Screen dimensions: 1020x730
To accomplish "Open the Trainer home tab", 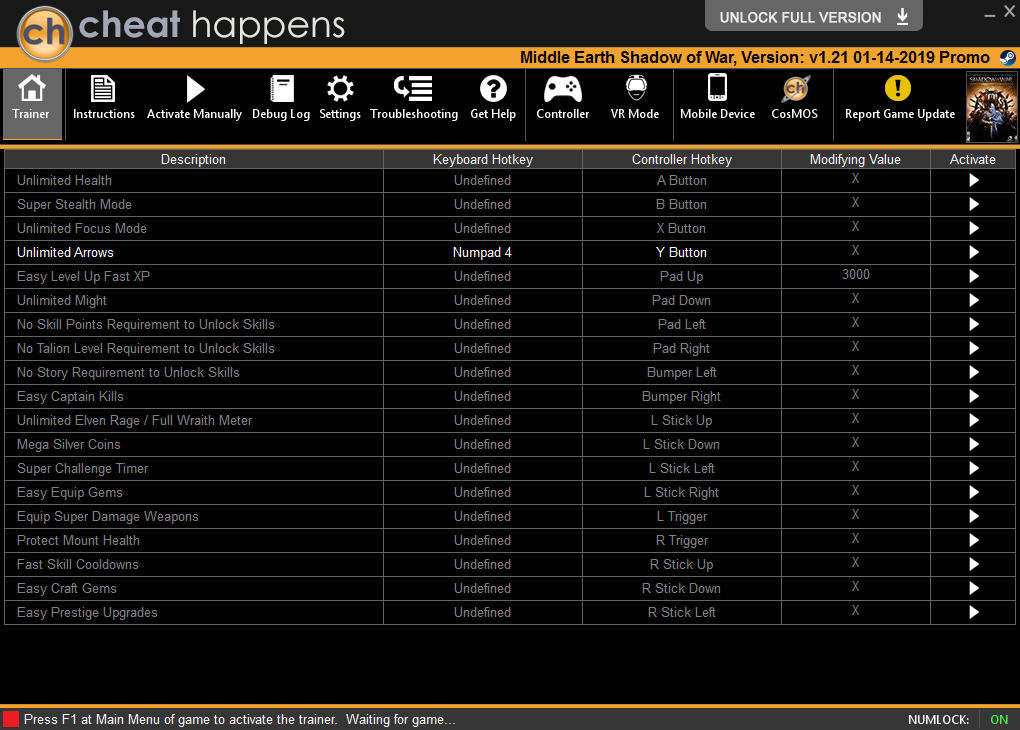I will 32,103.
